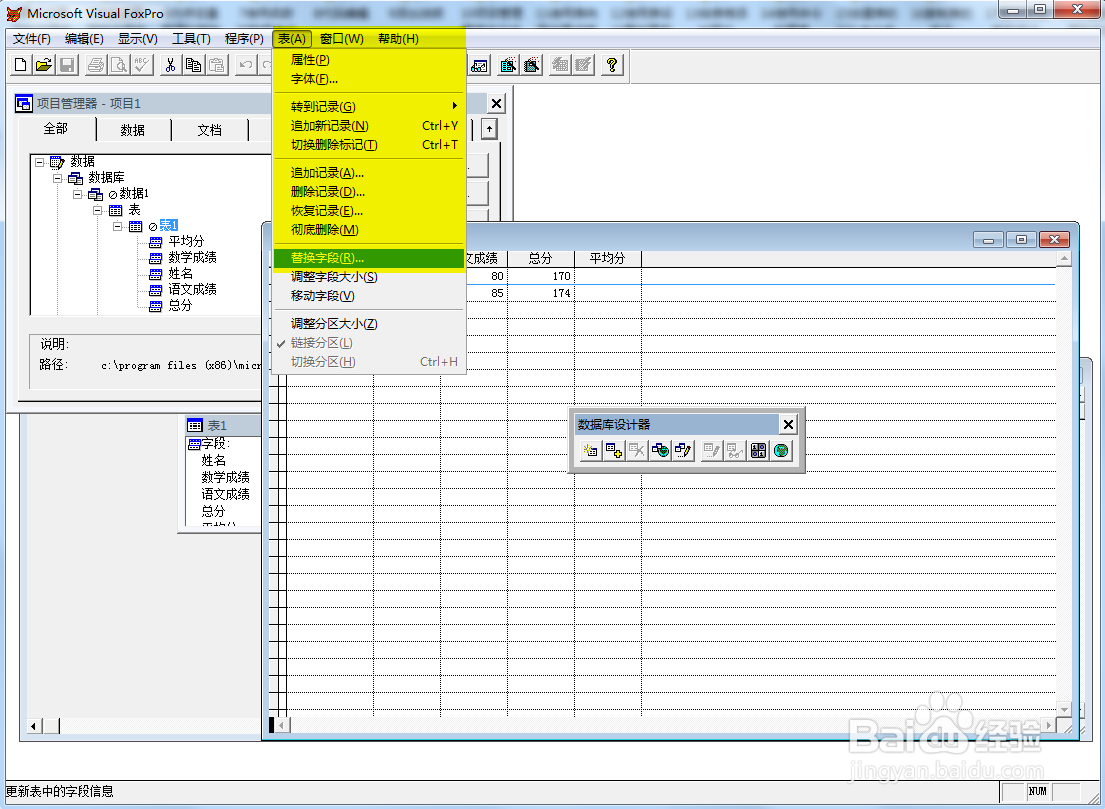The height and width of the screenshot is (809, 1105).
Task: Collapse the 数据库 node in project tree
Action: click(58, 178)
